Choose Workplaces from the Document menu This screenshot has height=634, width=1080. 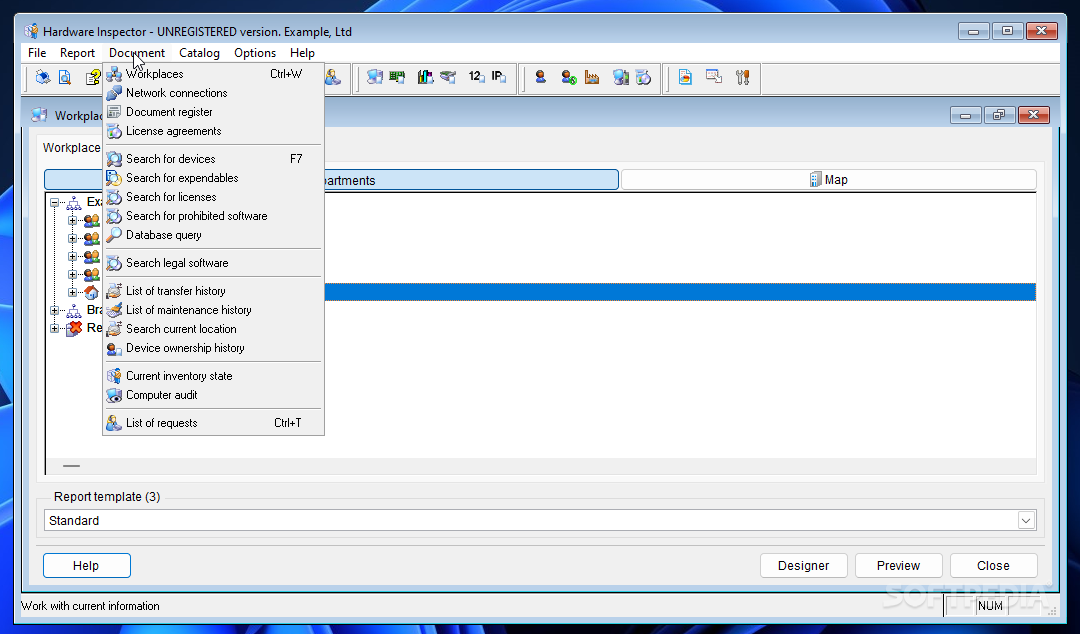tap(214, 74)
